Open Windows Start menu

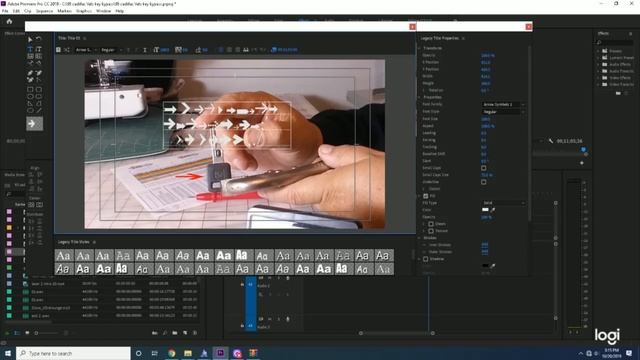(8, 353)
